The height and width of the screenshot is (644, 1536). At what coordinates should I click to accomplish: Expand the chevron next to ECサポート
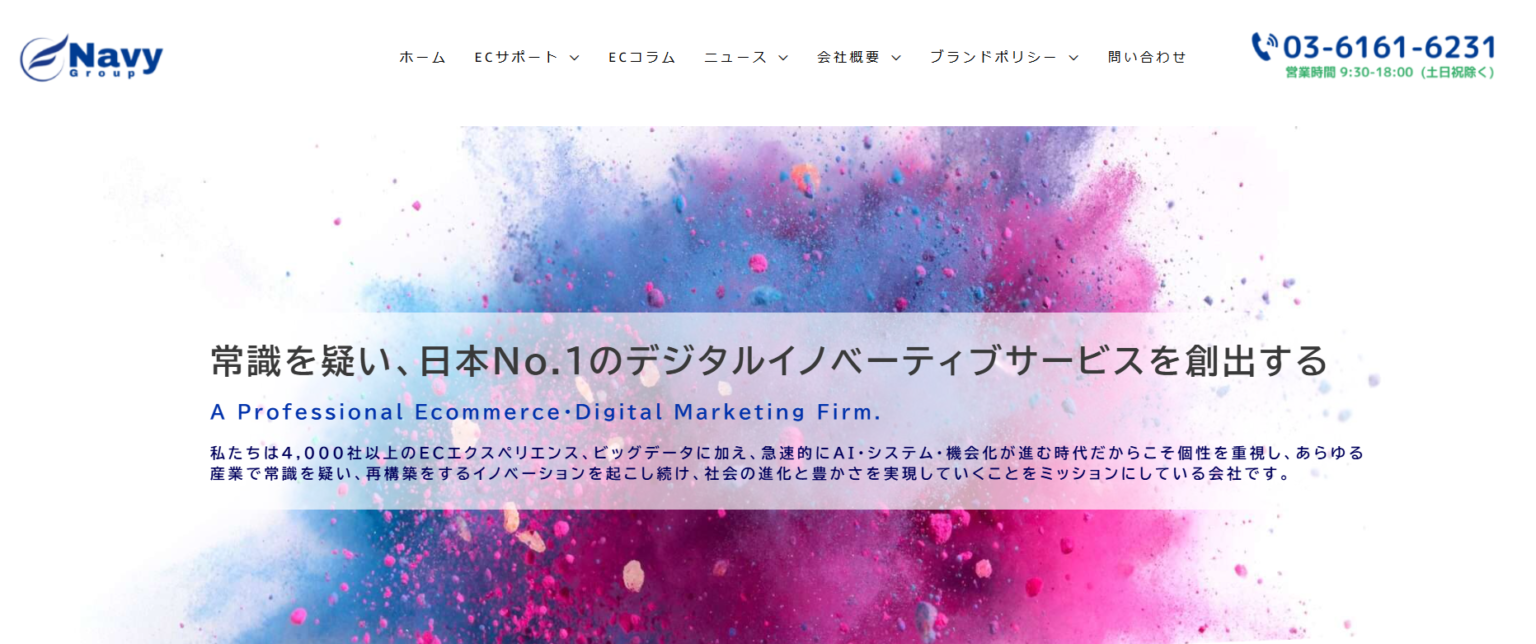[574, 58]
